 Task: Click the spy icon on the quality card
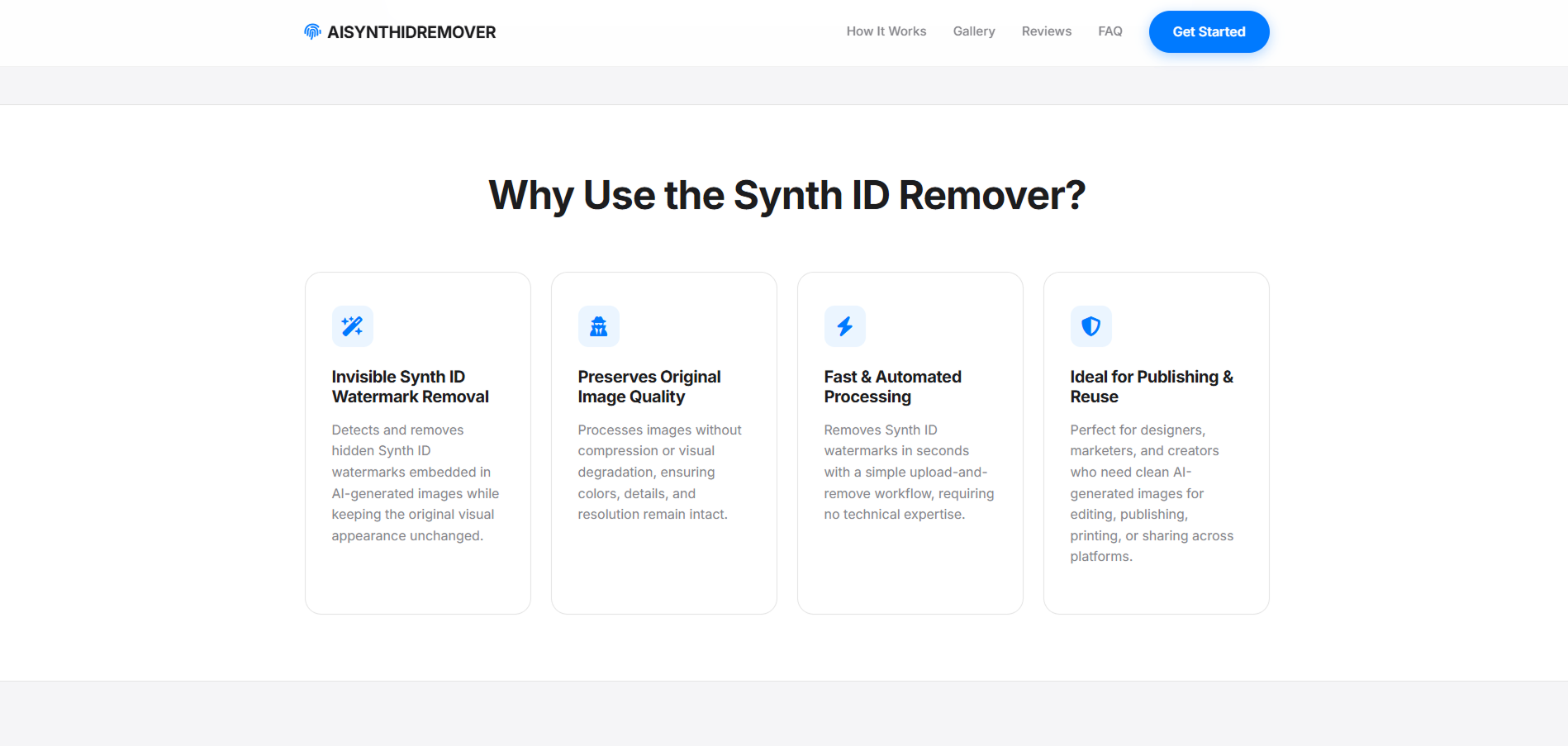click(598, 325)
